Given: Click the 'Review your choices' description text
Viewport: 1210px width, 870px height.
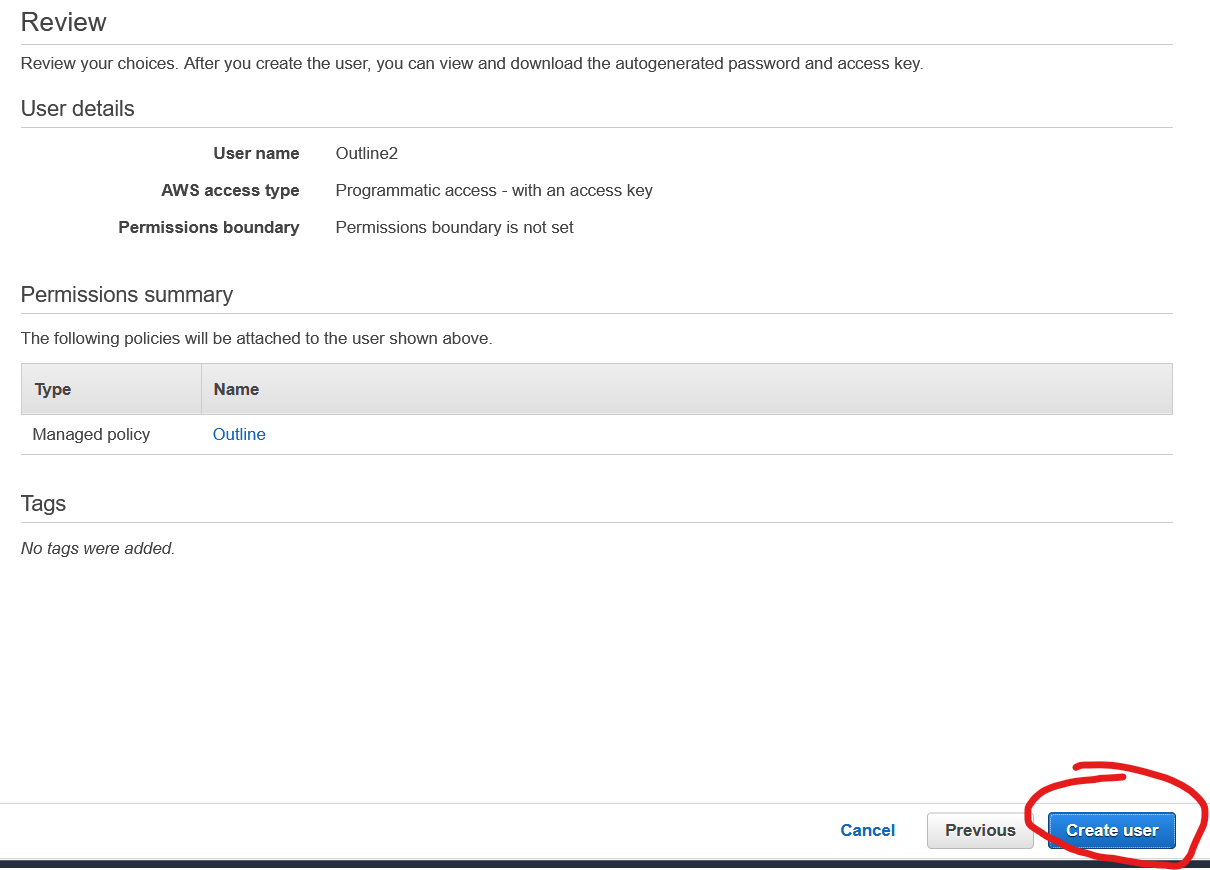Looking at the screenshot, I should pos(471,63).
